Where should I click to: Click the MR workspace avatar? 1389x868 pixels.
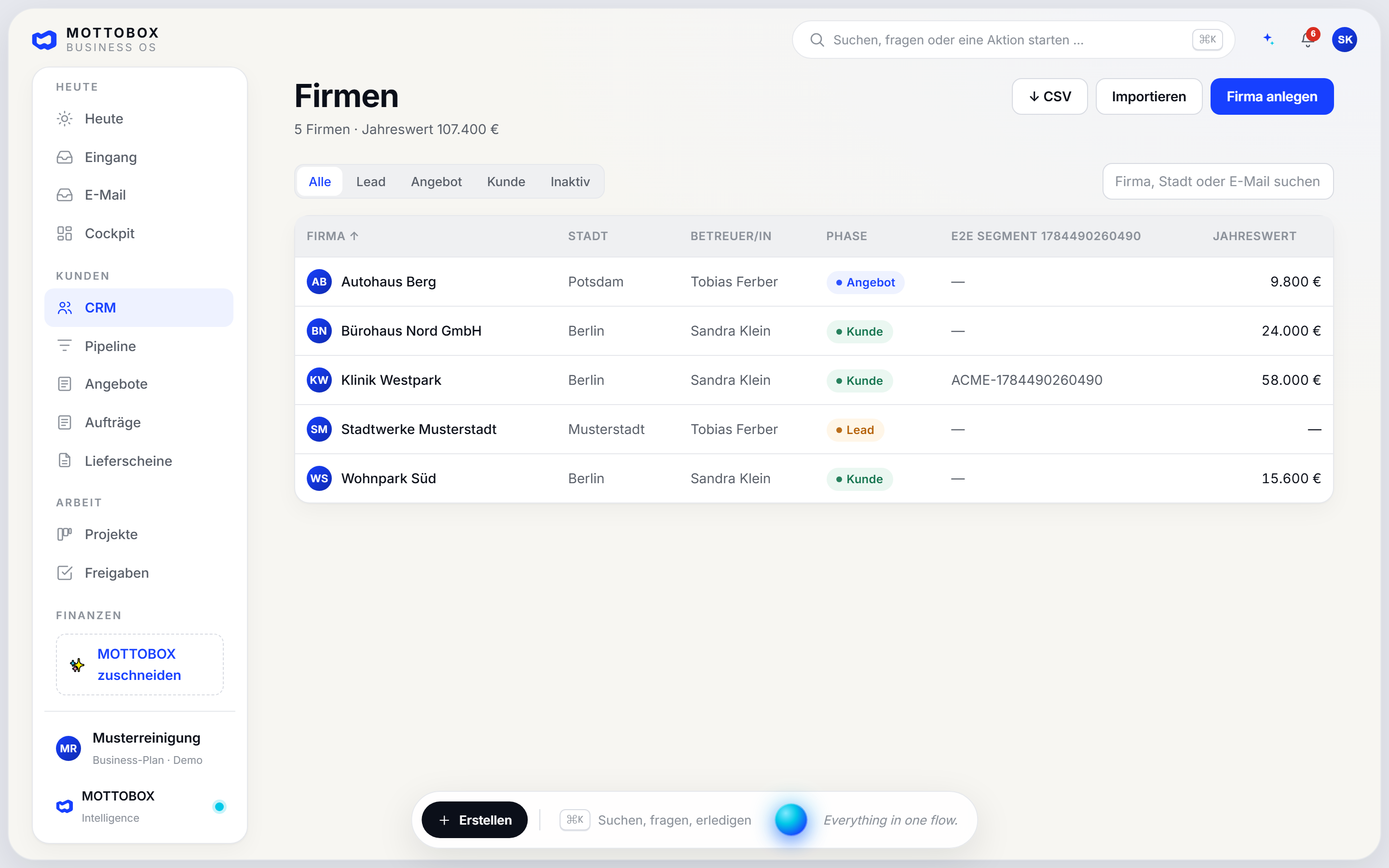[x=68, y=748]
